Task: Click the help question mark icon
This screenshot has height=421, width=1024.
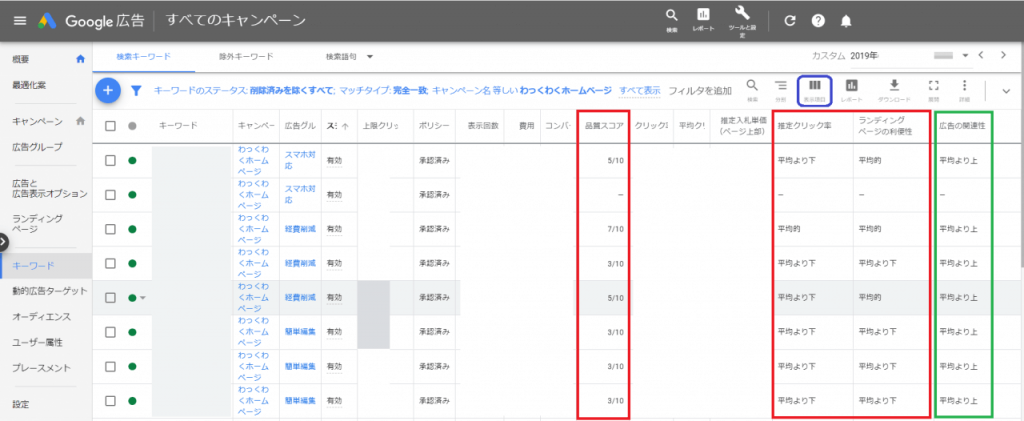Action: pyautogui.click(x=818, y=21)
